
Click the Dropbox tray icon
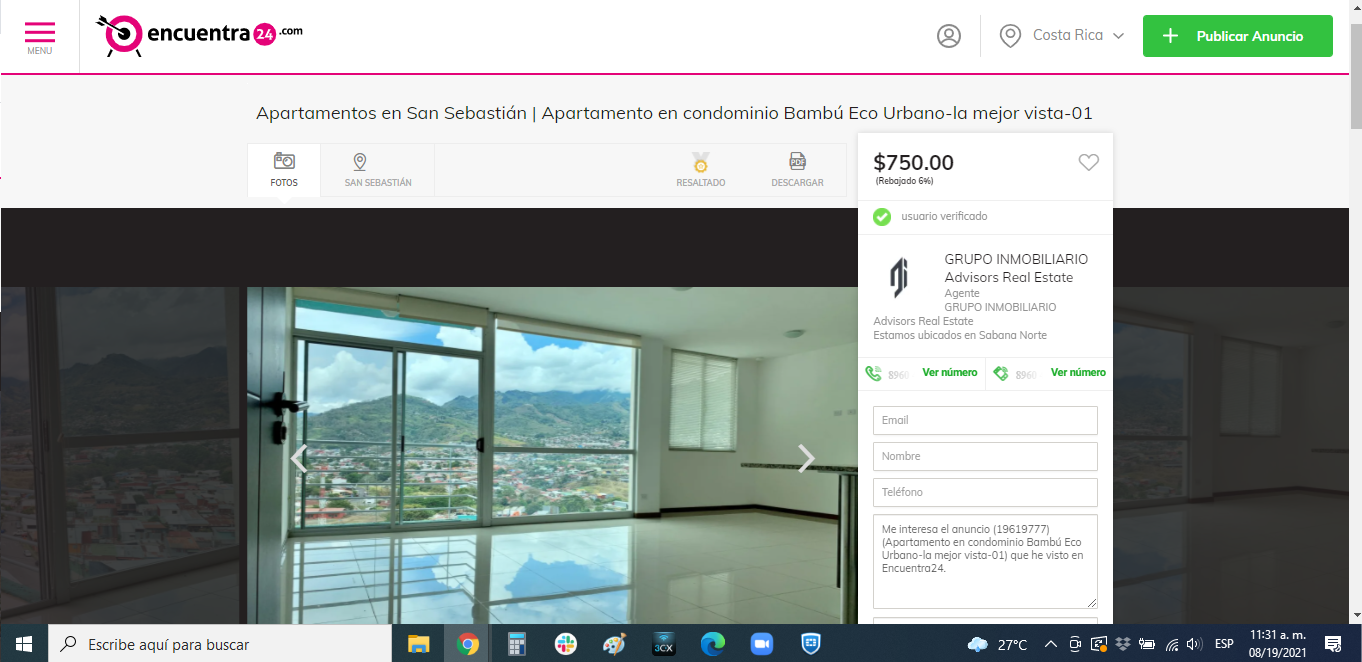[x=1123, y=644]
